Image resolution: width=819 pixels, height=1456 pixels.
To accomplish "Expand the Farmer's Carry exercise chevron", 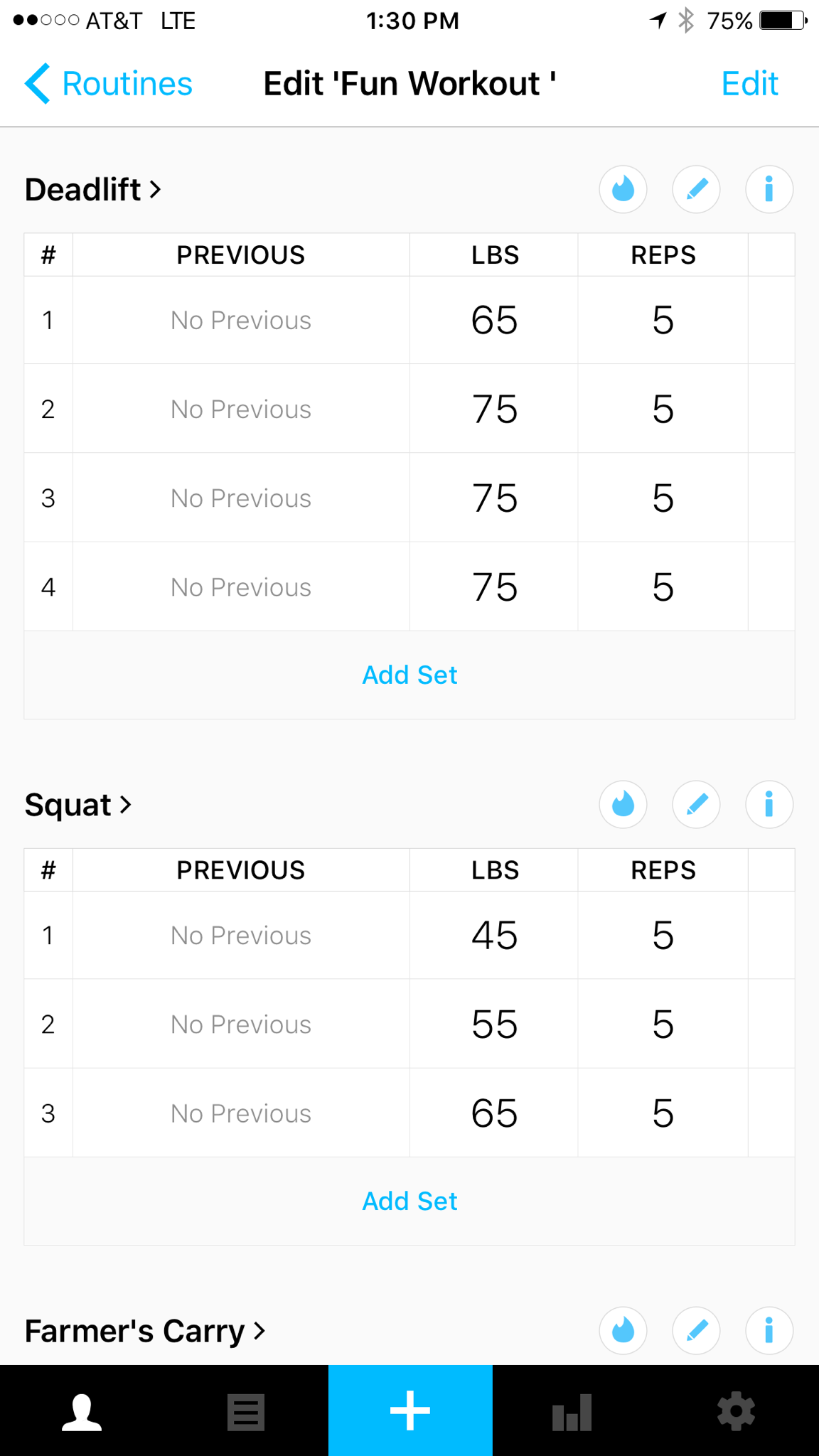I will point(259,1331).
